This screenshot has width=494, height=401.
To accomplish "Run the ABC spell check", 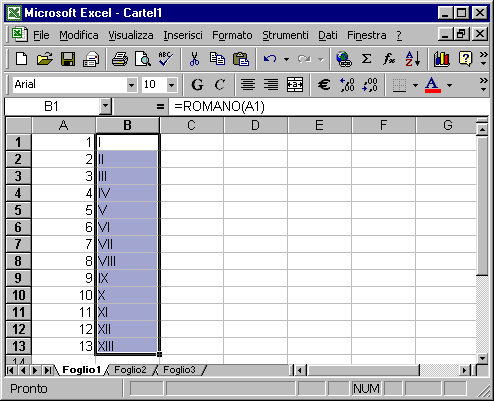I will (x=166, y=59).
